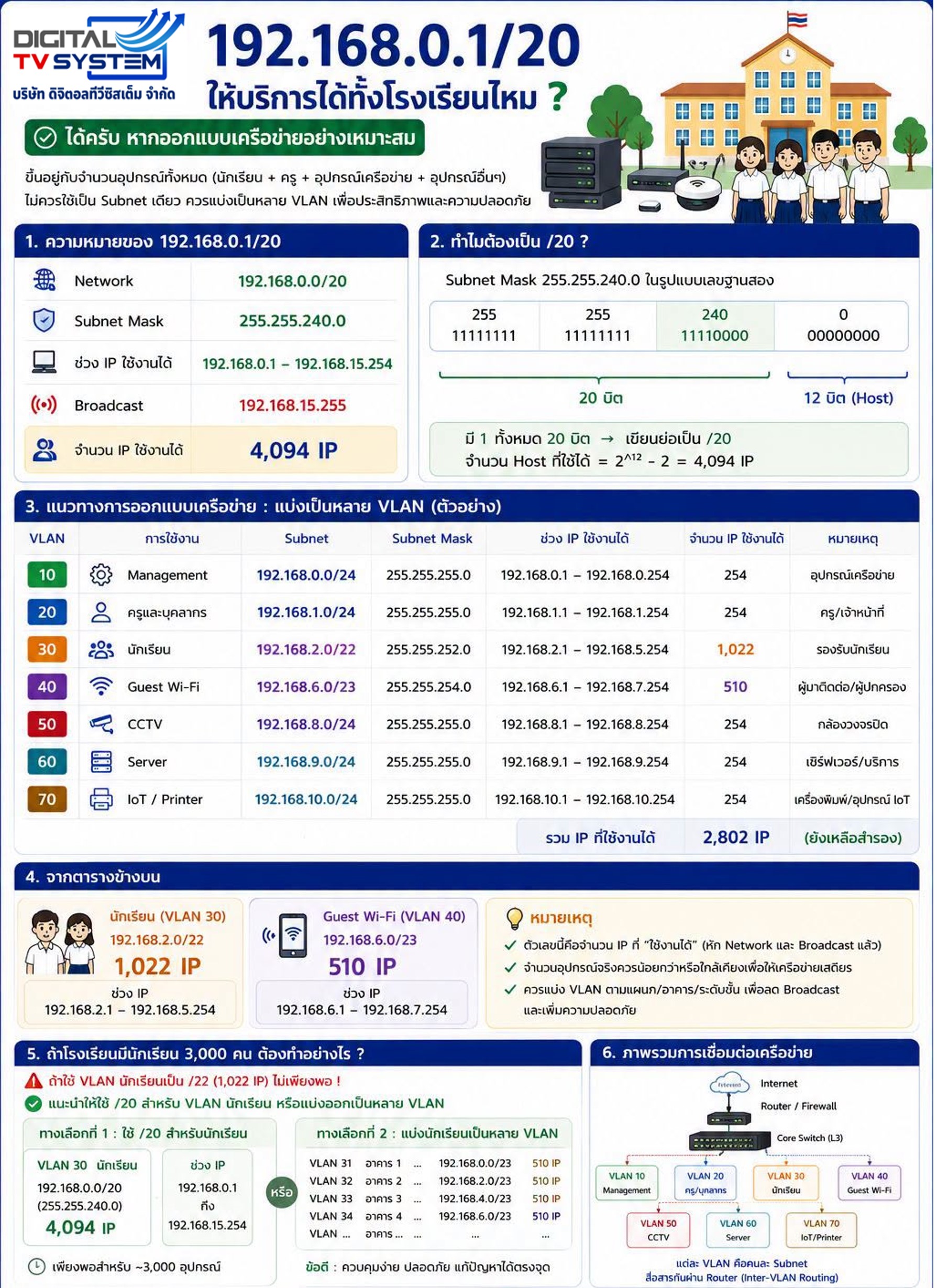Select the section 4 header bar
Screen dimensions: 937x1288
[467, 876]
